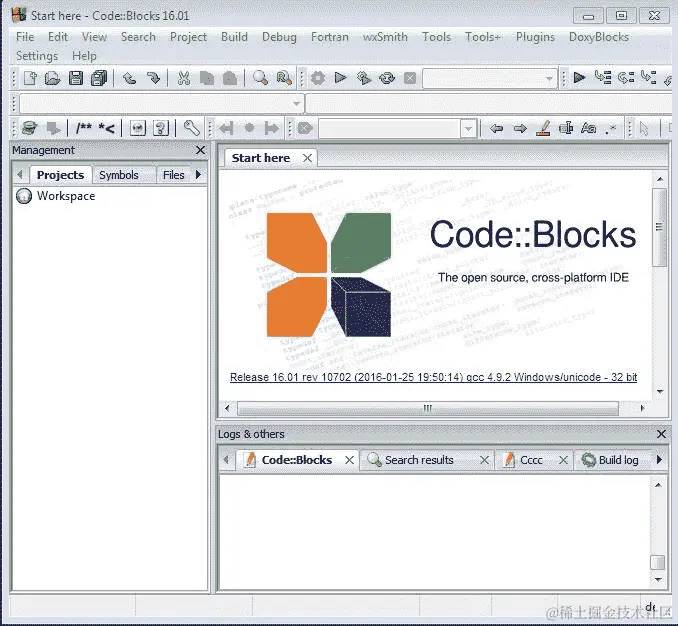Save all files using the stacked floppies icon

pos(99,78)
